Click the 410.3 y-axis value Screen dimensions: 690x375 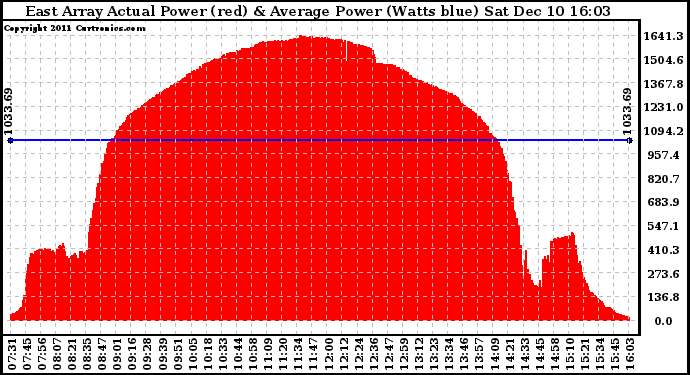click(664, 250)
